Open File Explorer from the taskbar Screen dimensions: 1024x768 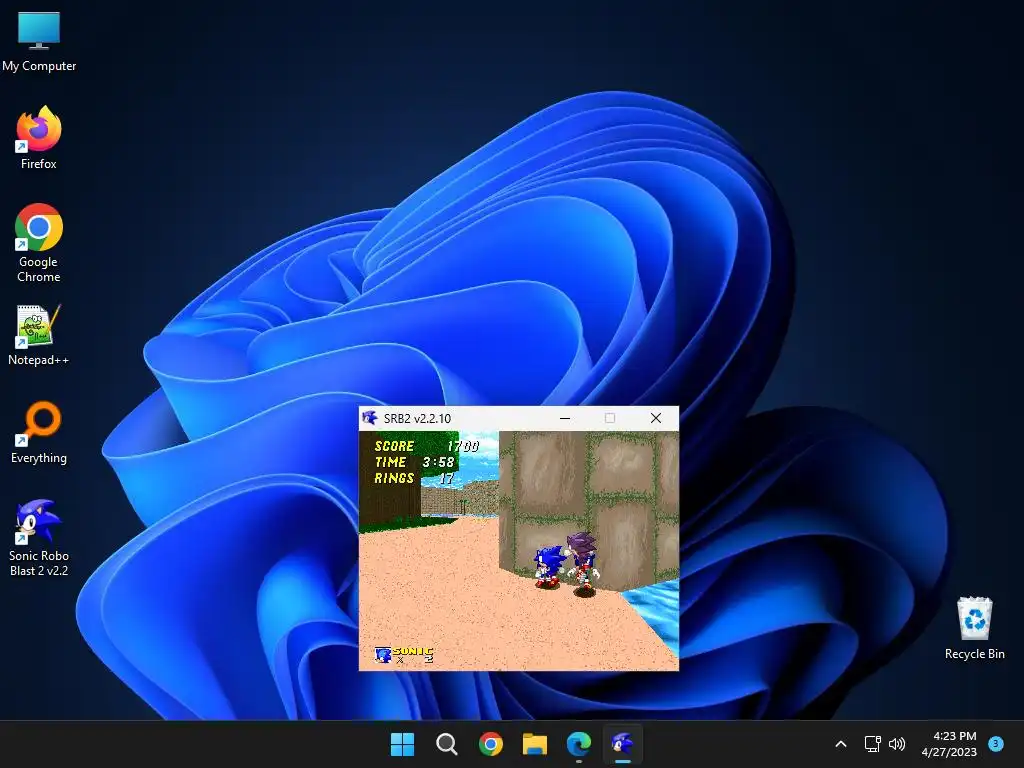pos(534,744)
